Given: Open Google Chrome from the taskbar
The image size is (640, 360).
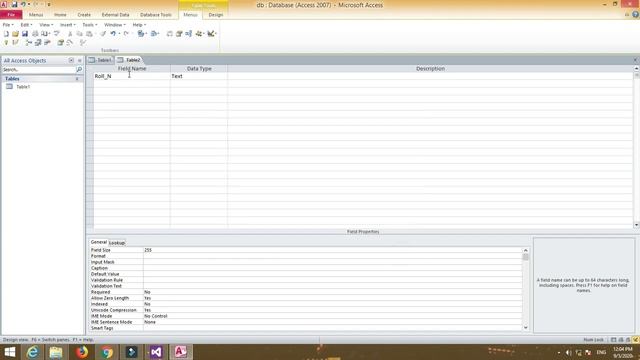Looking at the screenshot, I should pyautogui.click(x=107, y=352).
